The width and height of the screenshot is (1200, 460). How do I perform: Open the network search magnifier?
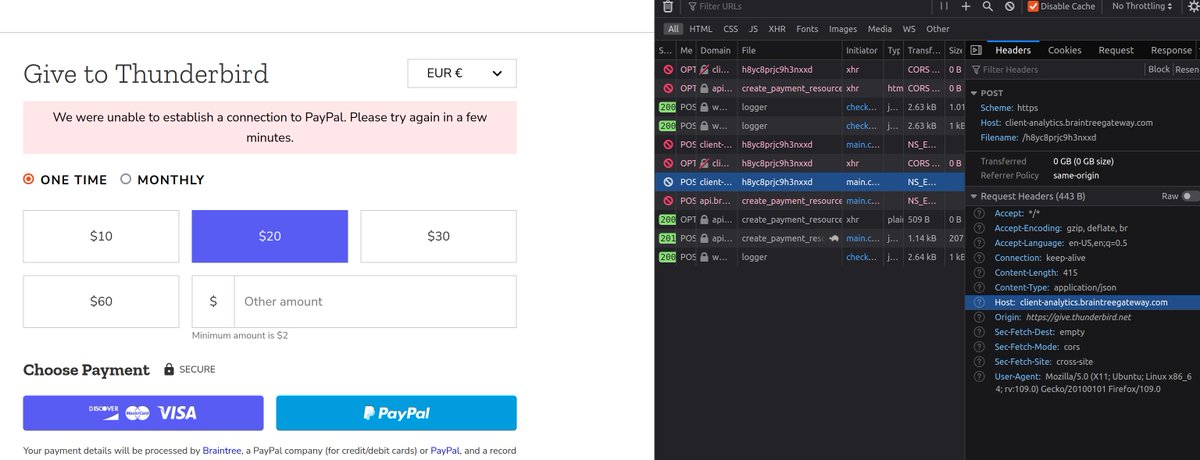click(x=987, y=6)
